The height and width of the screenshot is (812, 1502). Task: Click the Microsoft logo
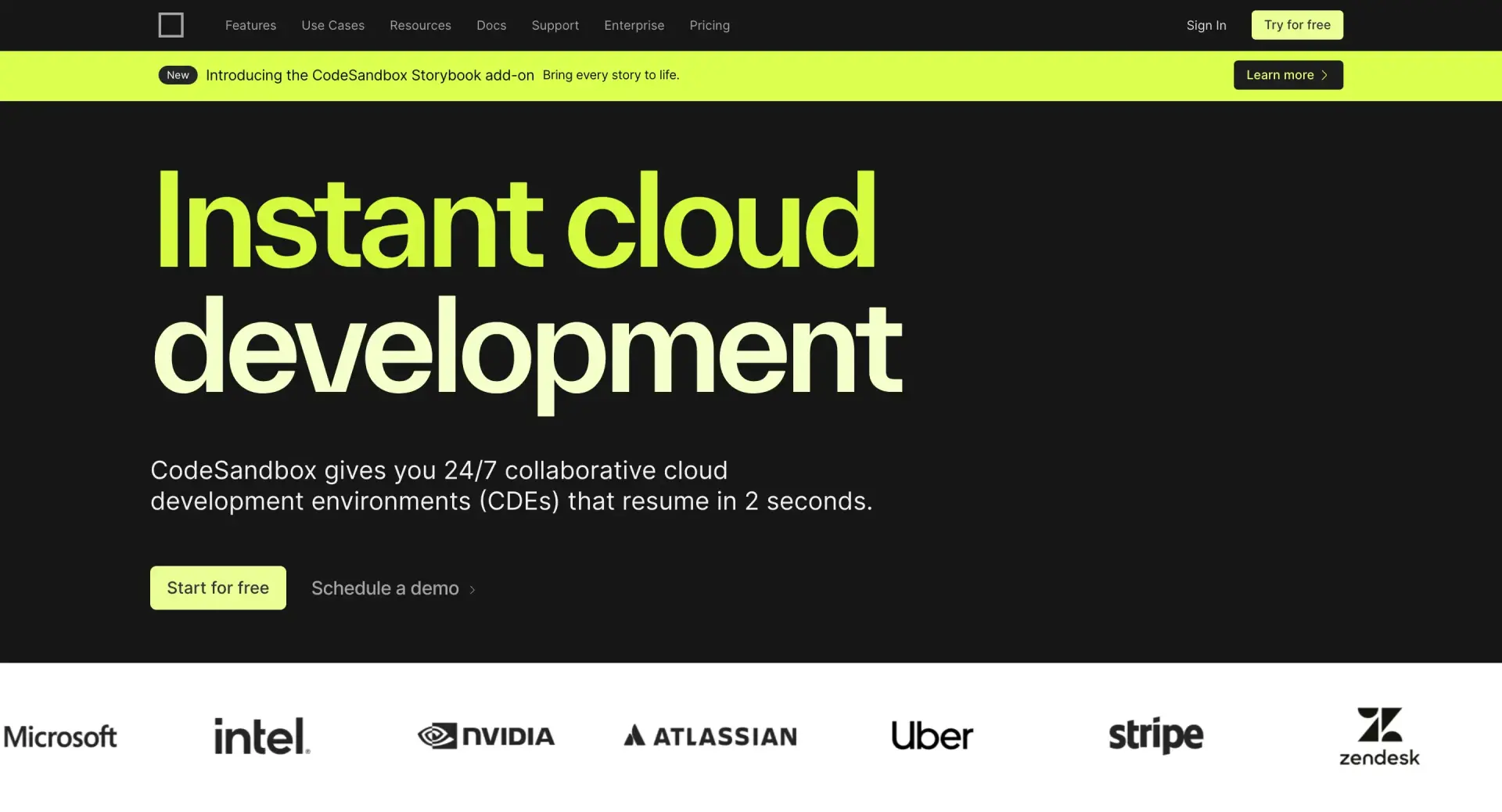coord(60,736)
